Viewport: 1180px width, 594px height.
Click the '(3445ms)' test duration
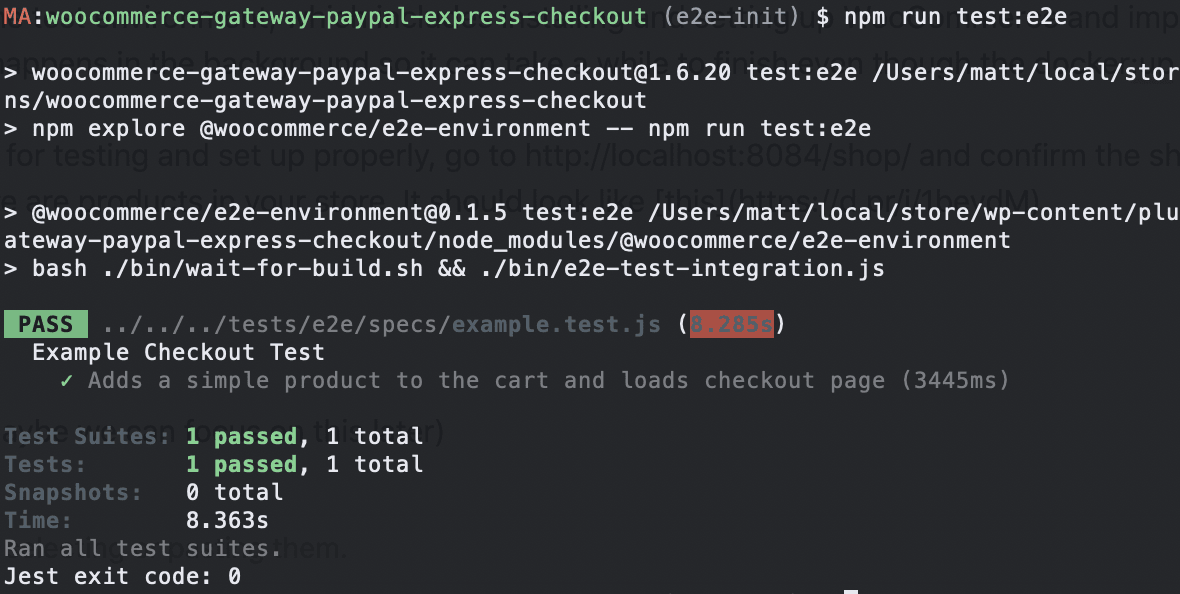tap(955, 380)
